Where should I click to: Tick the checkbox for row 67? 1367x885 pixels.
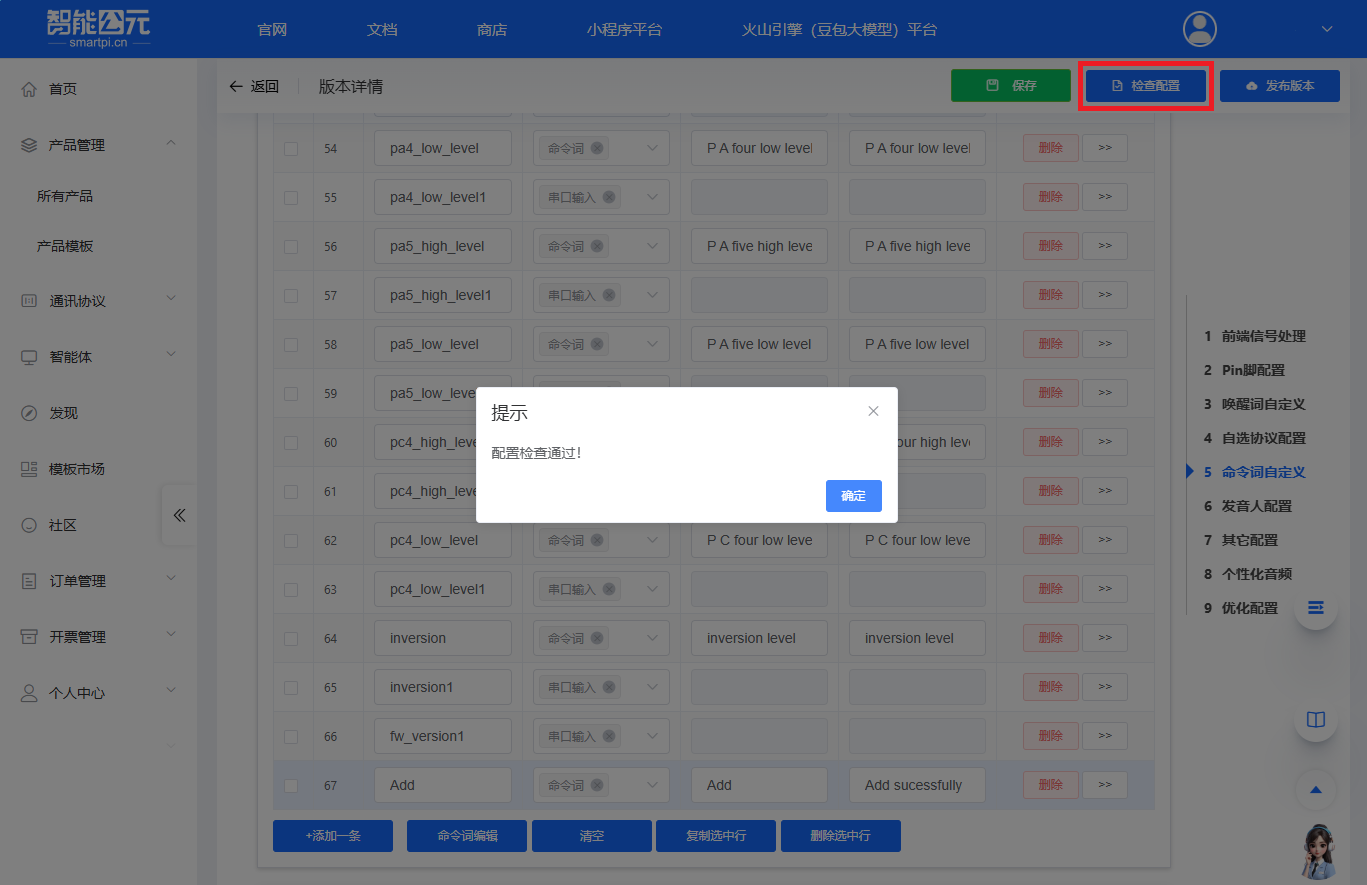coord(291,785)
